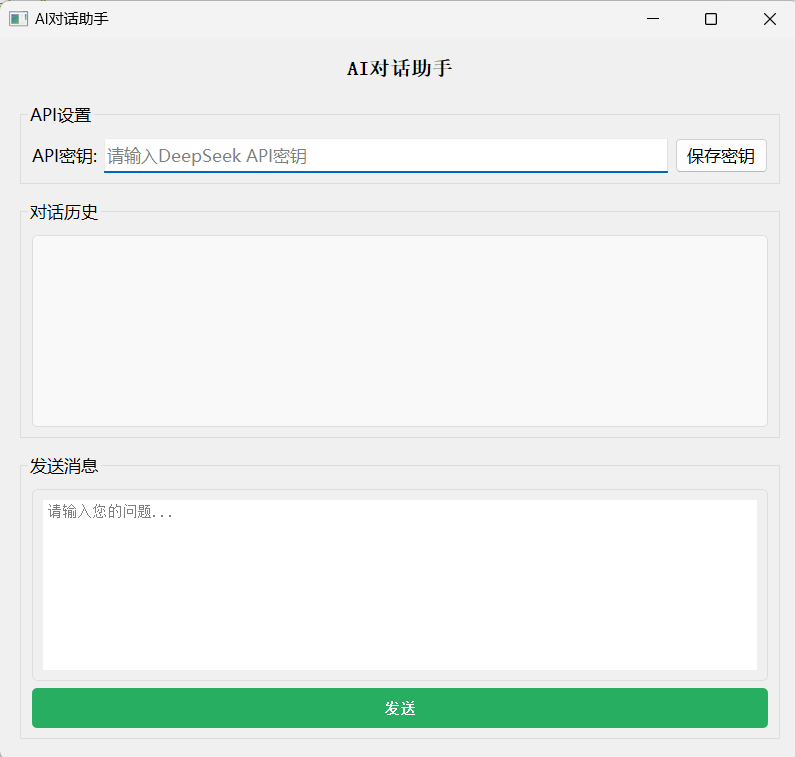Click the 对话历史 group title
This screenshot has height=757, width=795.
tap(63, 212)
